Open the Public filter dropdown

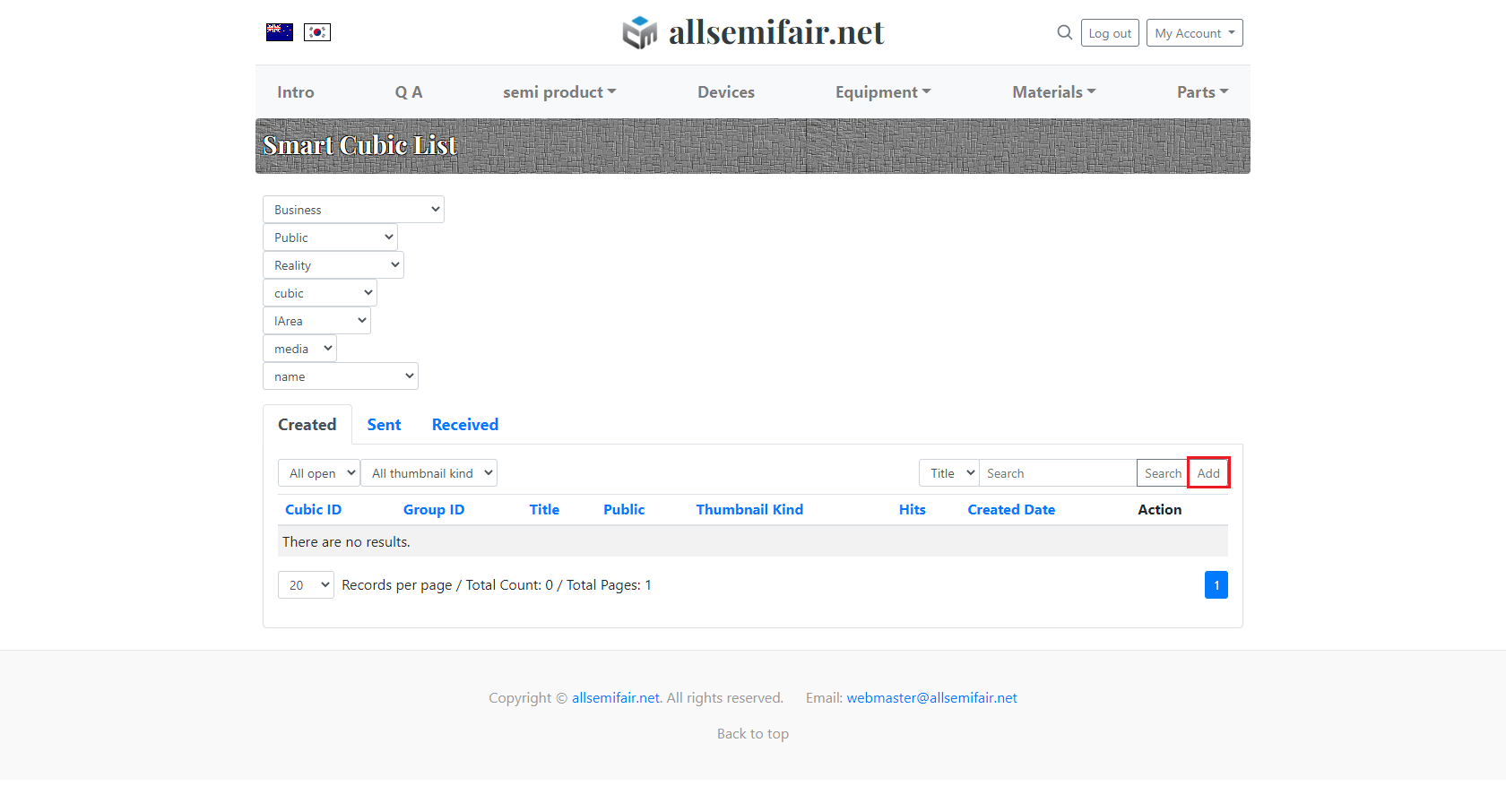(x=330, y=238)
